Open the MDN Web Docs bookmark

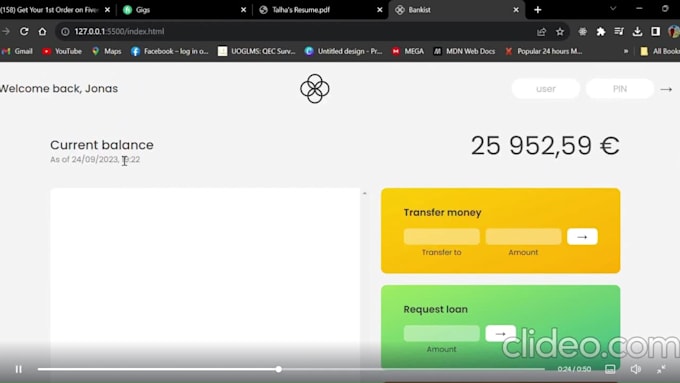(x=464, y=51)
